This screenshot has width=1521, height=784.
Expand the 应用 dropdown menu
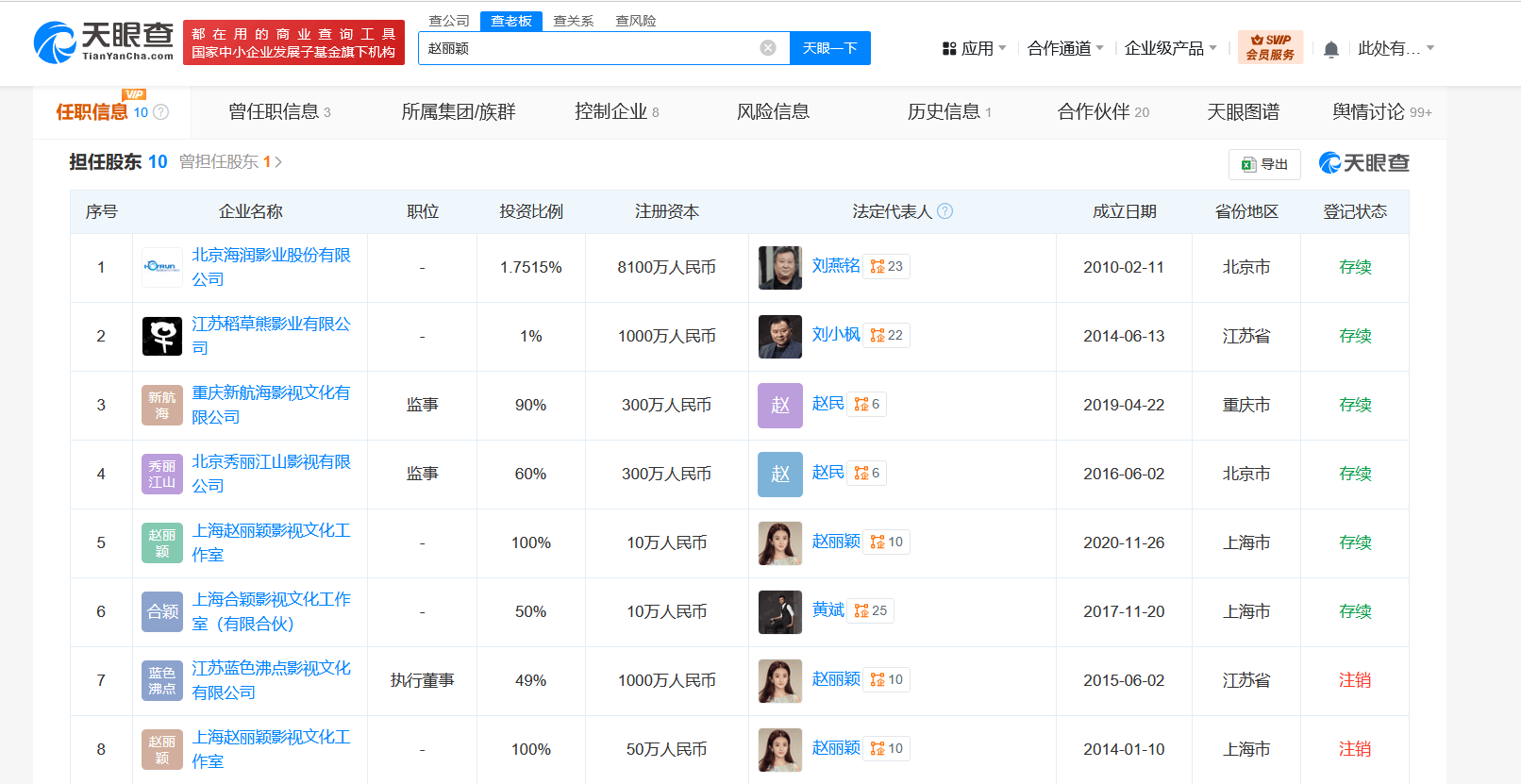pos(975,48)
